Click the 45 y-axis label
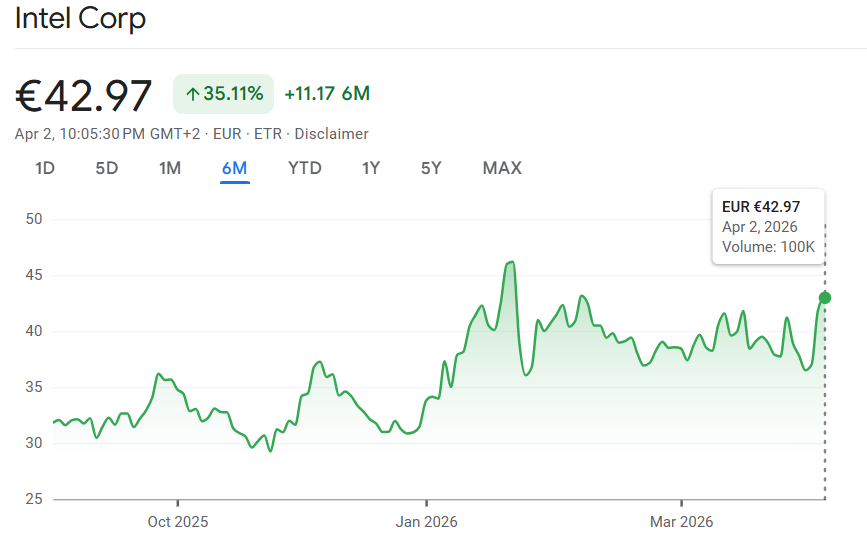 point(34,275)
